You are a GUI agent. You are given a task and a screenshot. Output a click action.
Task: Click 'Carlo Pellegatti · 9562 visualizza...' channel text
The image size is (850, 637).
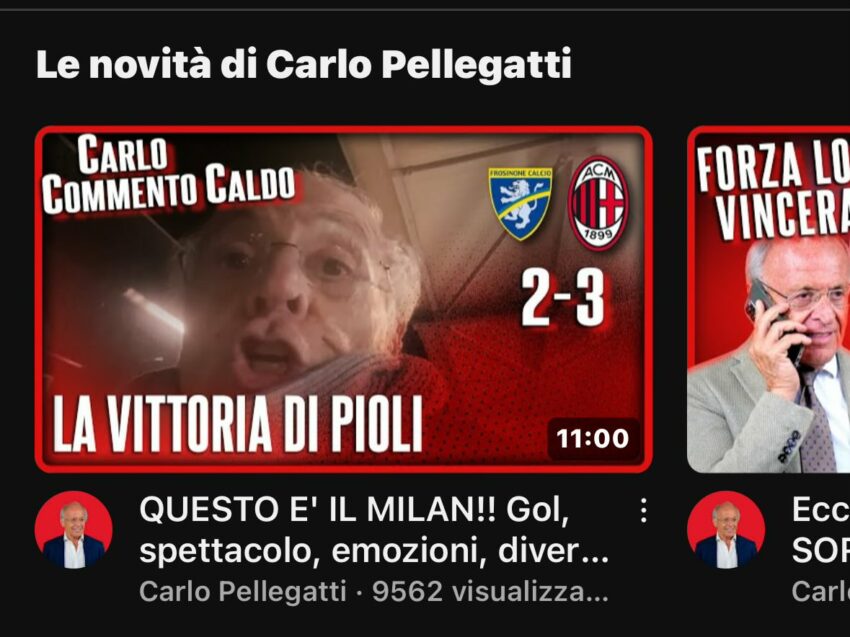[374, 591]
